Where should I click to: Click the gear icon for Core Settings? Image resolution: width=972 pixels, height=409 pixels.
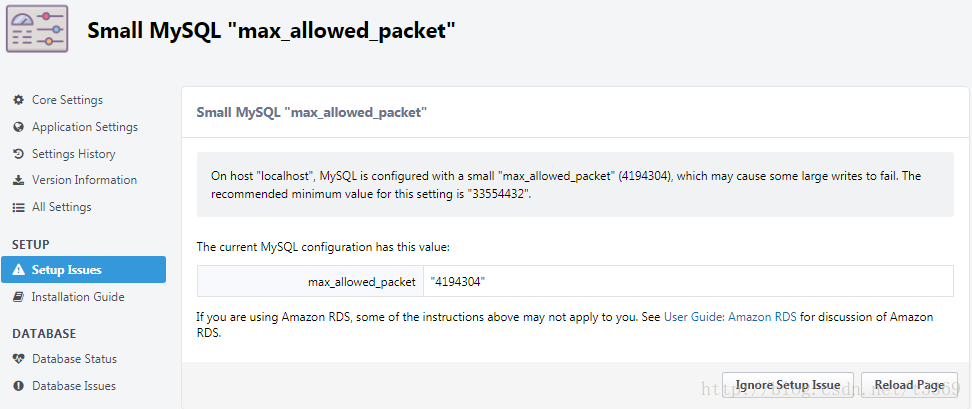coord(19,100)
